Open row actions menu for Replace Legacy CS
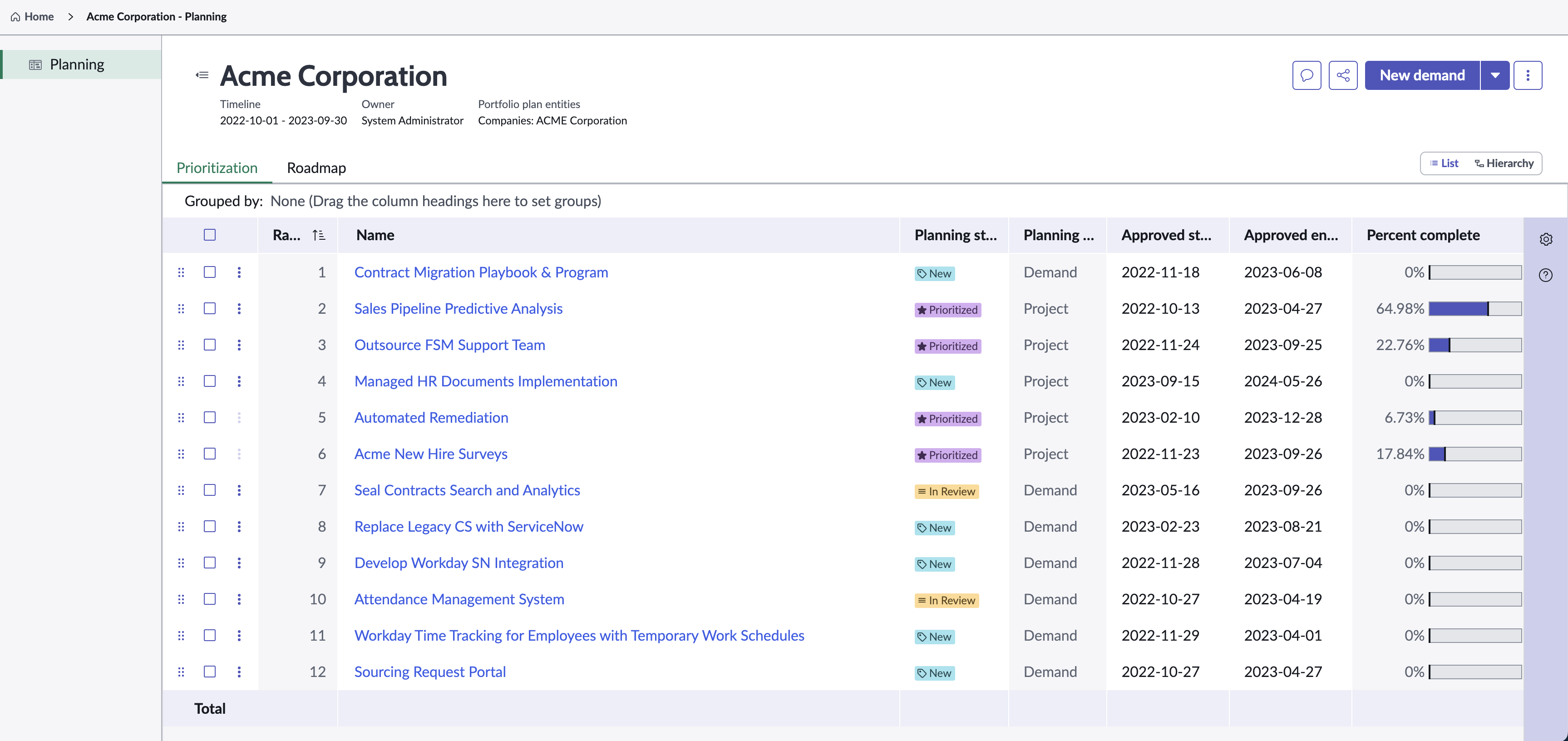 239,527
